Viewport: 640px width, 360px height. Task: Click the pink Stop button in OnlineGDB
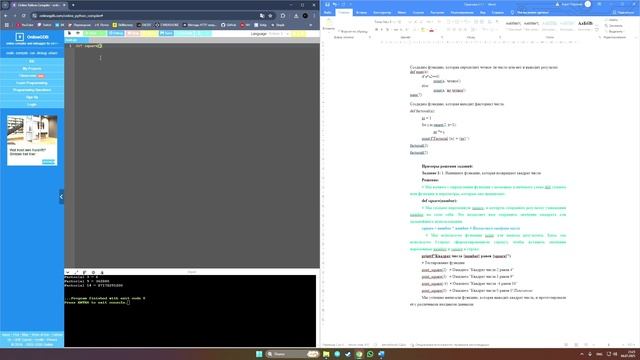click(133, 33)
